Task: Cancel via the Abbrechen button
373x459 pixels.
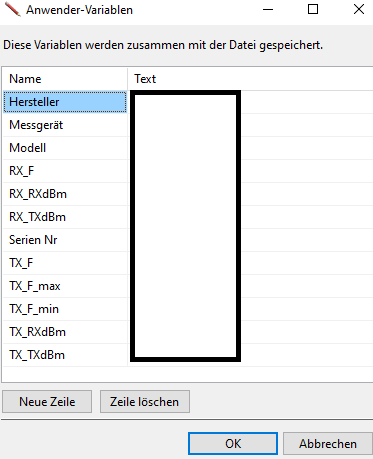Action: pos(328,444)
